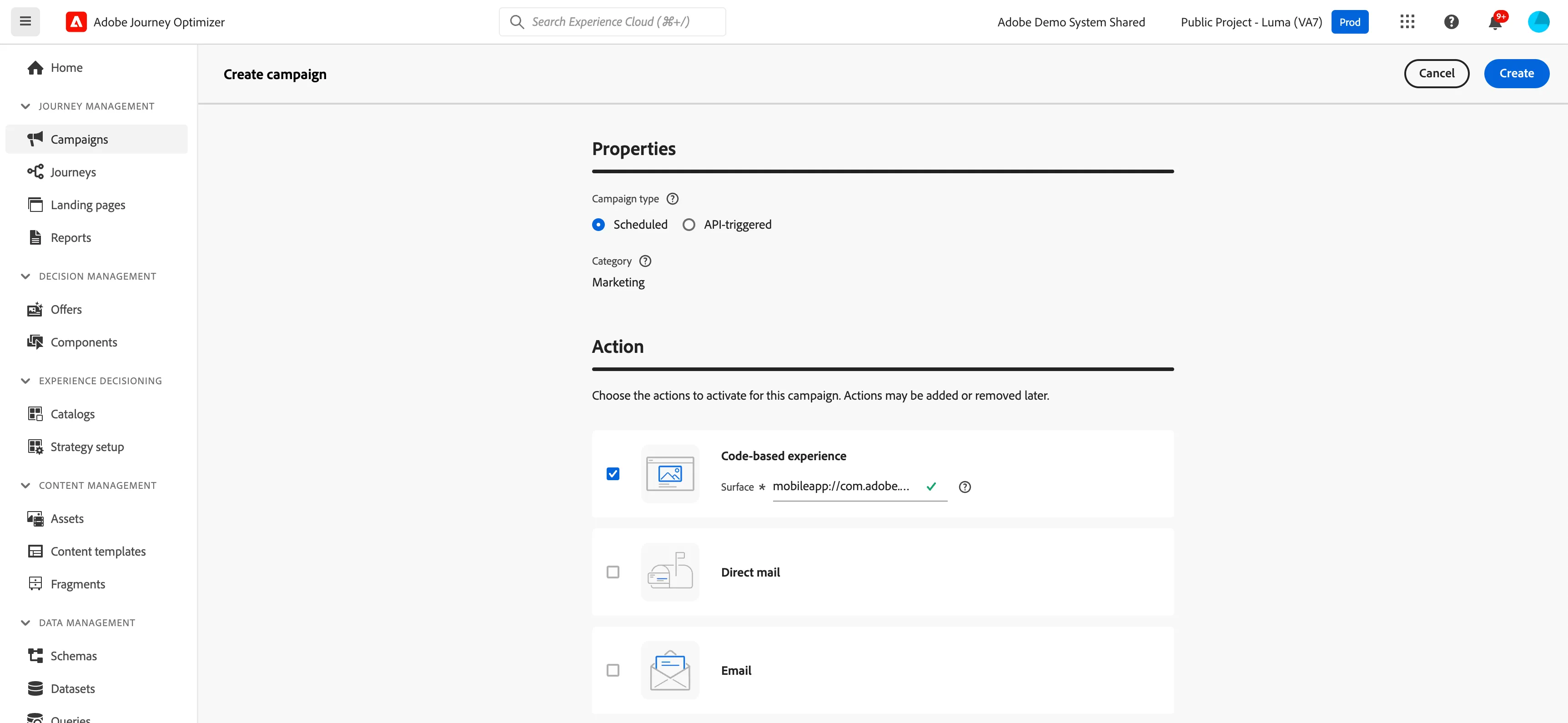
Task: Click the blue Create button
Action: coord(1516,74)
